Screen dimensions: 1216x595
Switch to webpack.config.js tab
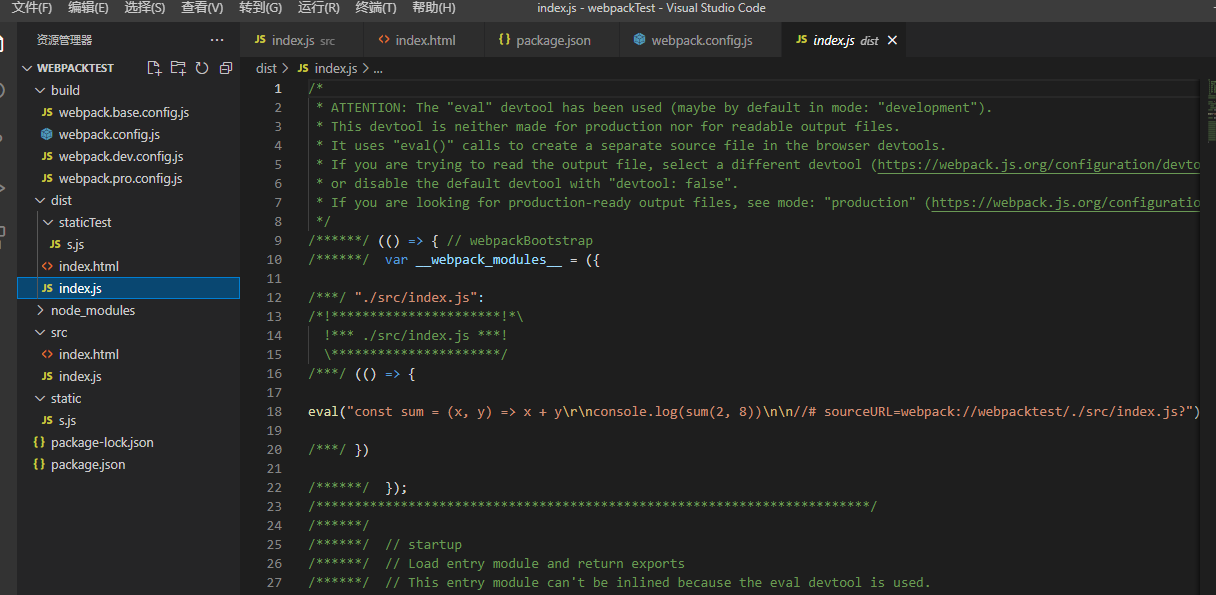pos(699,40)
